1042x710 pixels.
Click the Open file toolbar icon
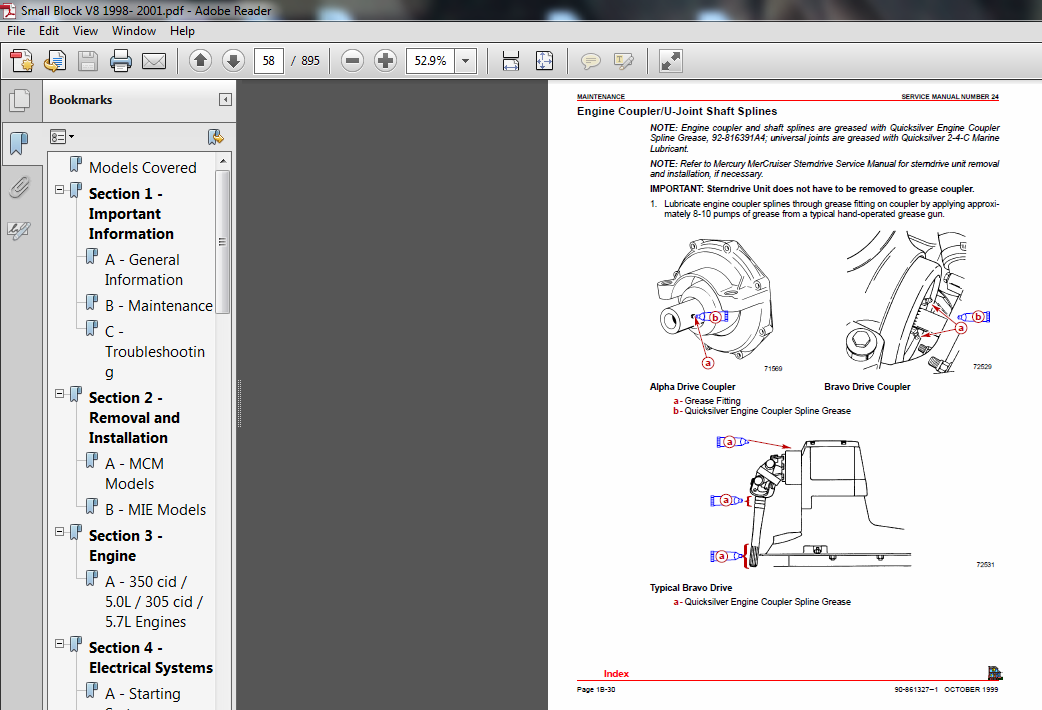(x=54, y=61)
